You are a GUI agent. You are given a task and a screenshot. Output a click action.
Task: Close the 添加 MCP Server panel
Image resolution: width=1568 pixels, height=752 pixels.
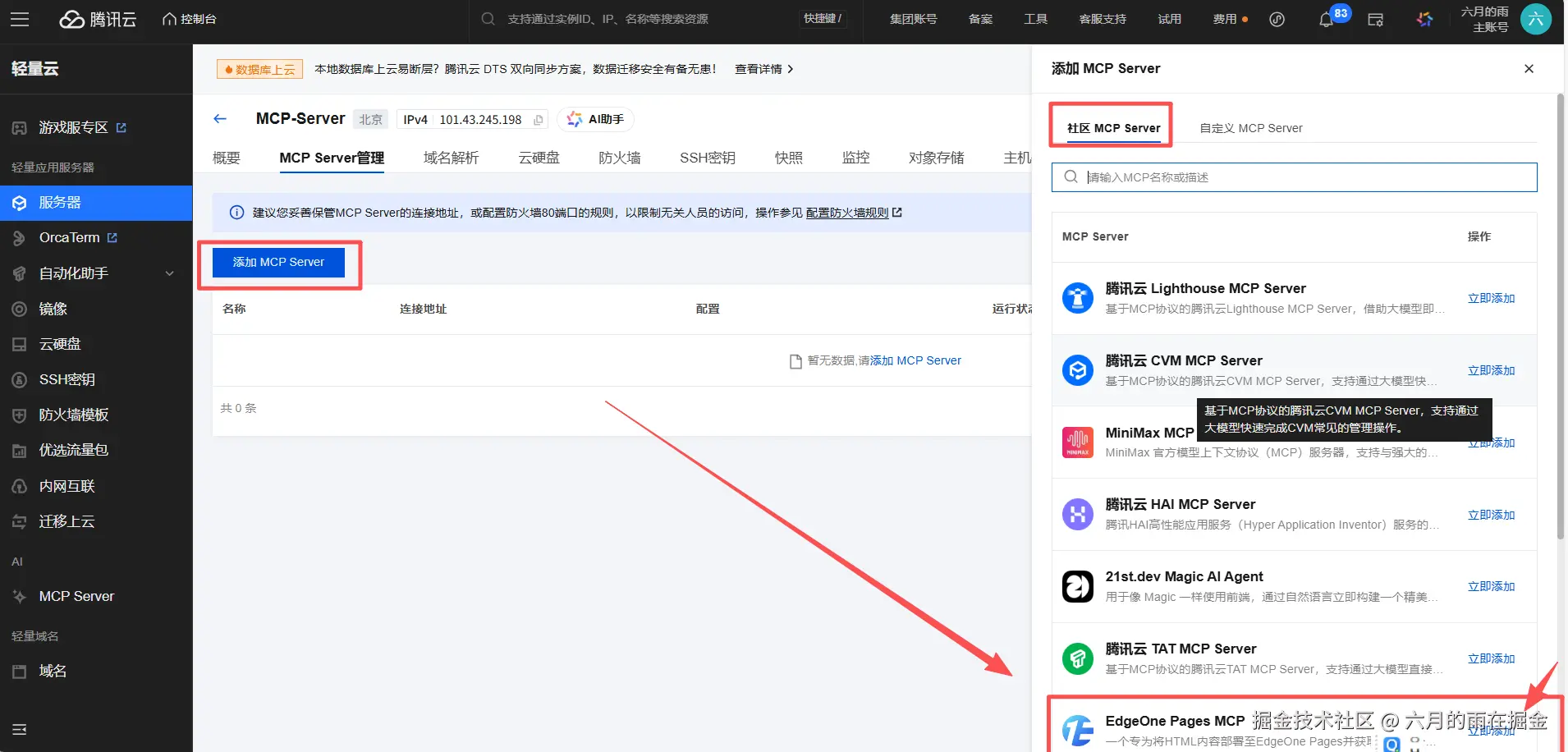tap(1529, 69)
